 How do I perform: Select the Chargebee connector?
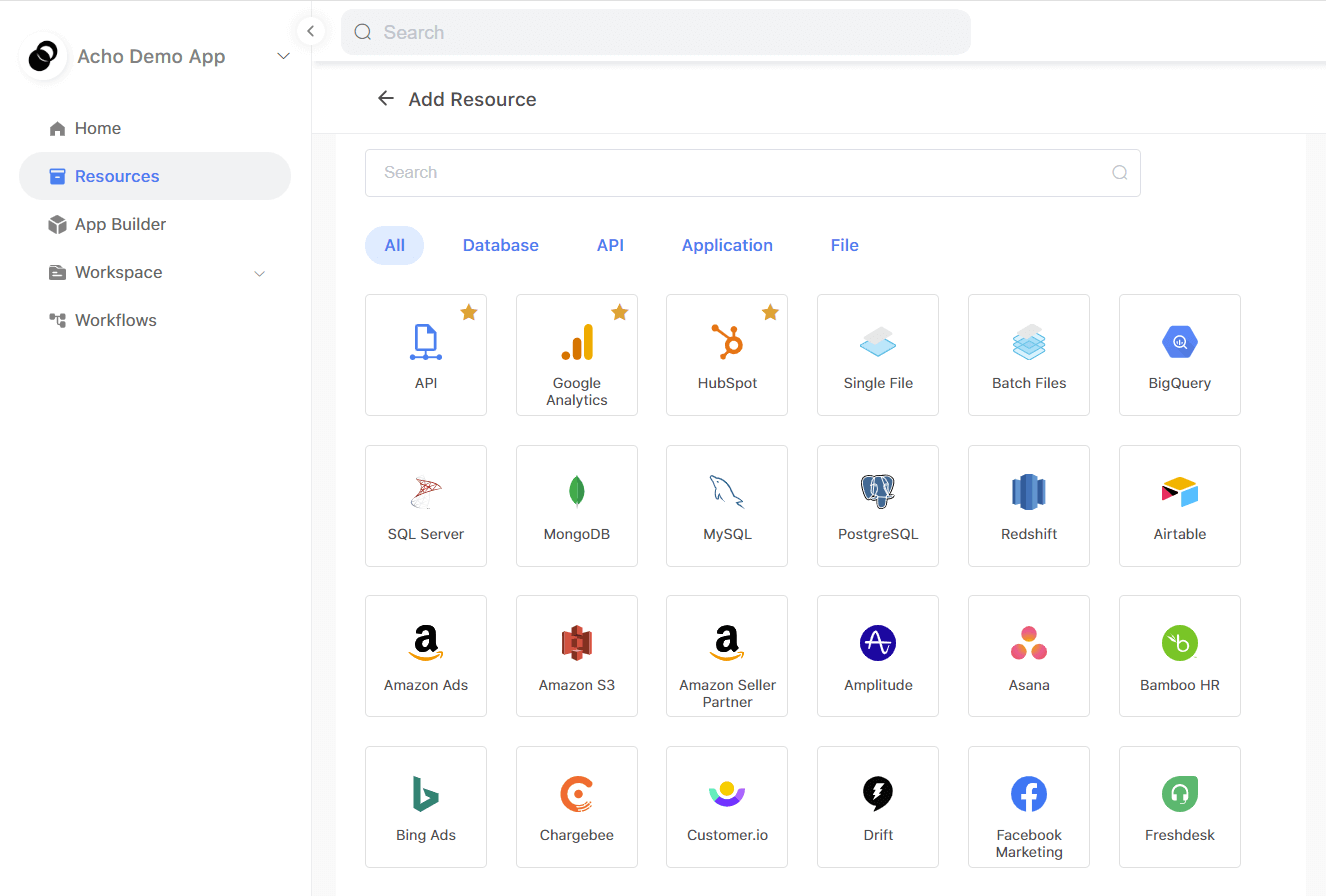(x=577, y=807)
